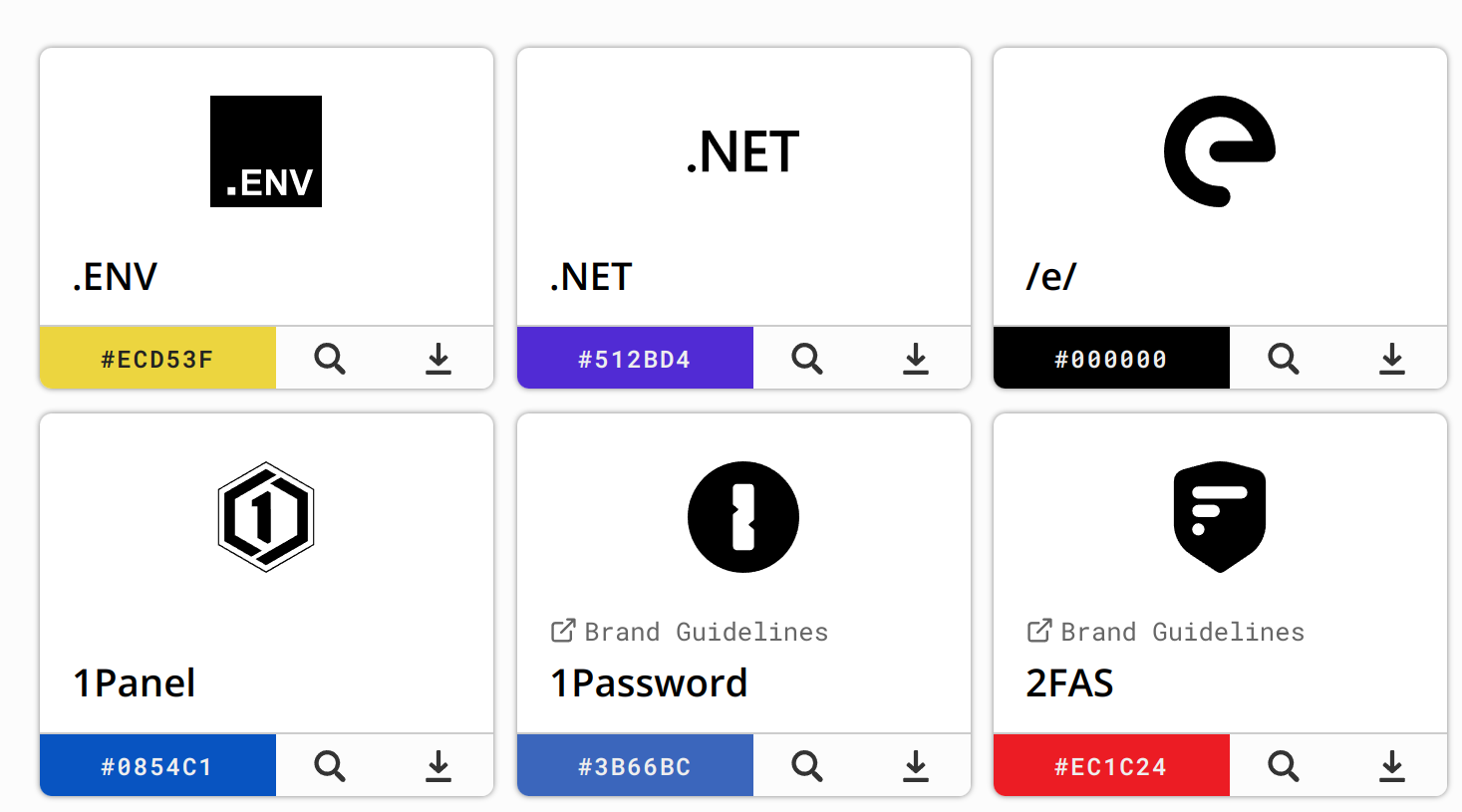This screenshot has width=1462, height=812.
Task: Download the .NET icon
Action: [x=916, y=358]
